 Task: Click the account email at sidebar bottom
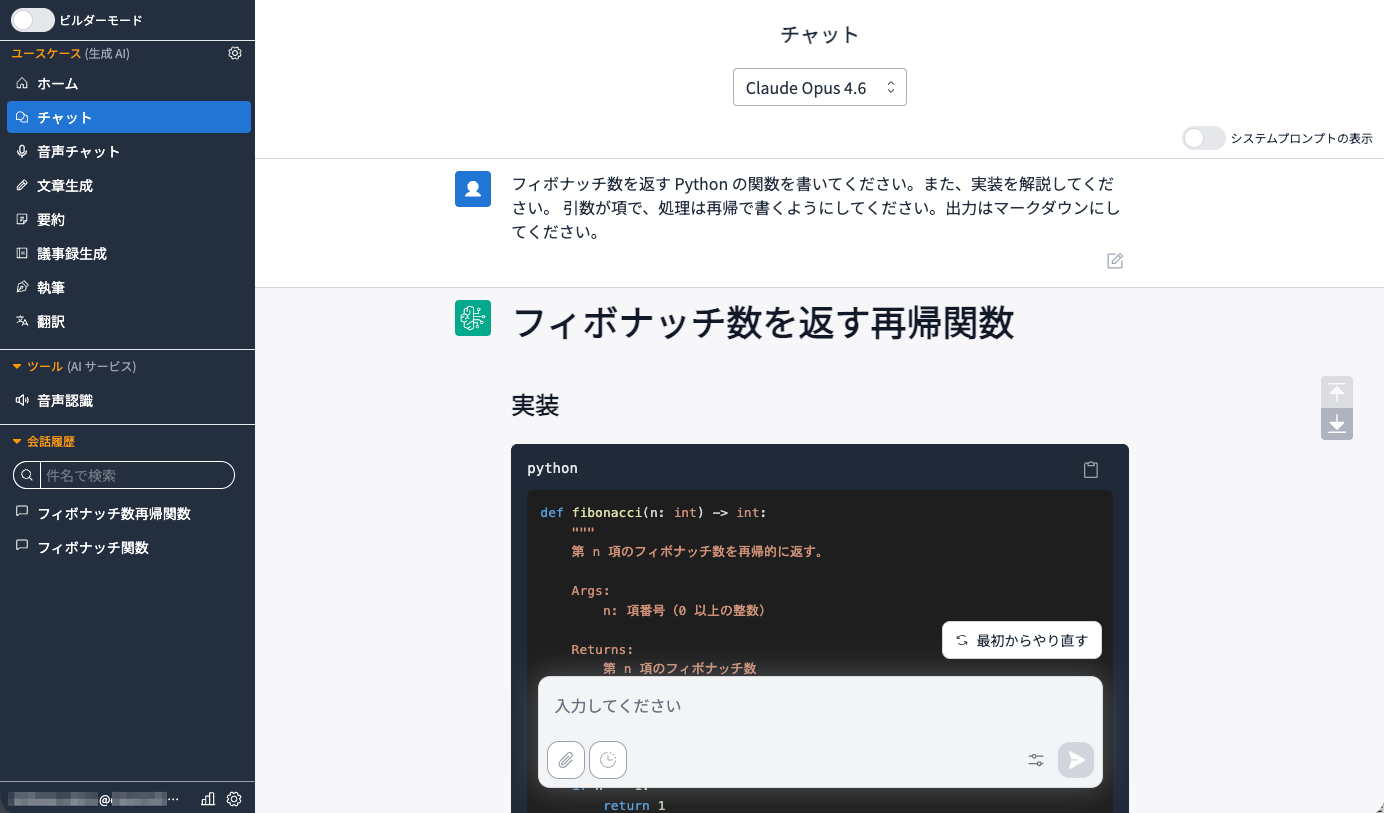point(93,800)
